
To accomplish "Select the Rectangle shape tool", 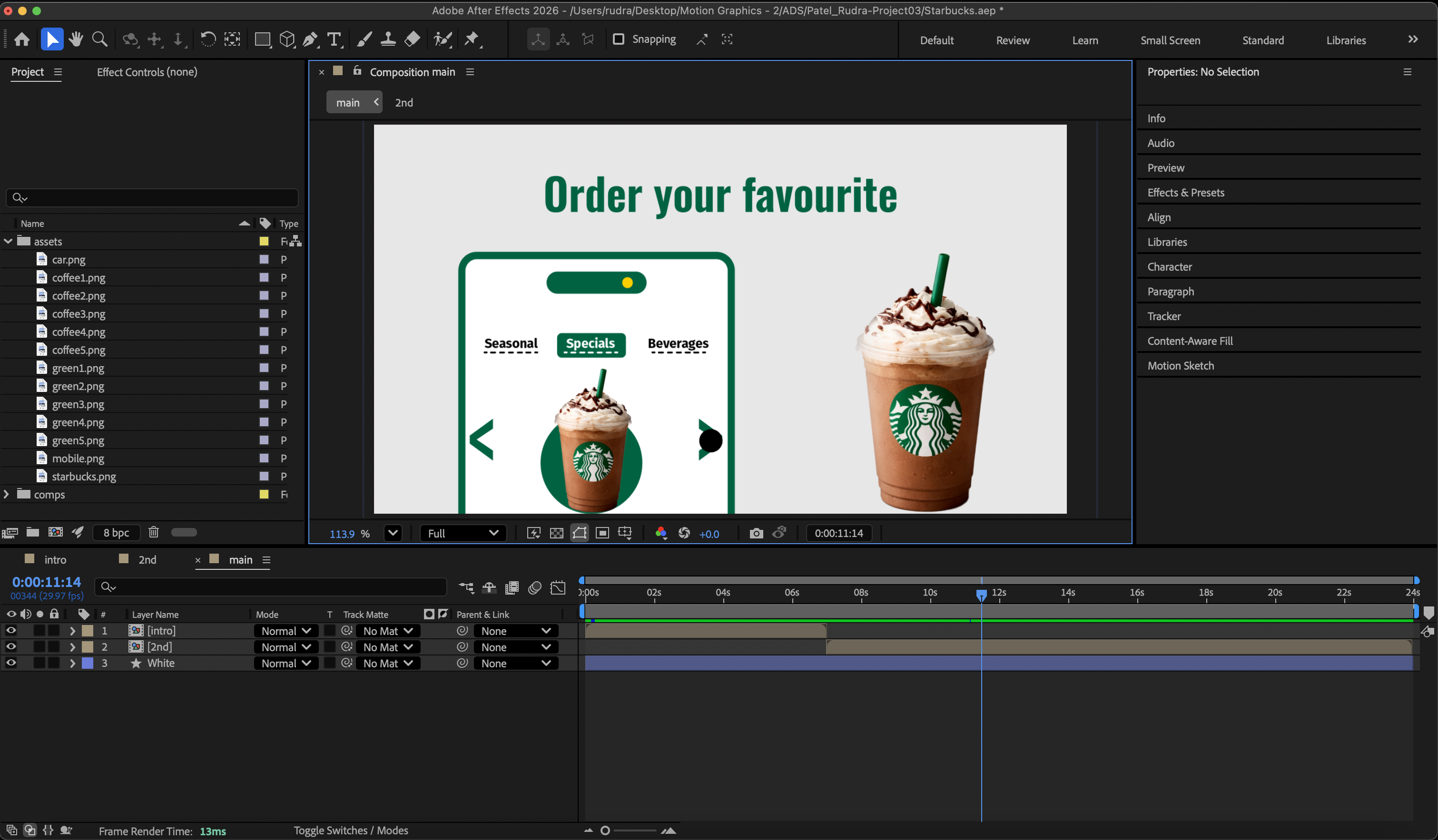I will 263,39.
